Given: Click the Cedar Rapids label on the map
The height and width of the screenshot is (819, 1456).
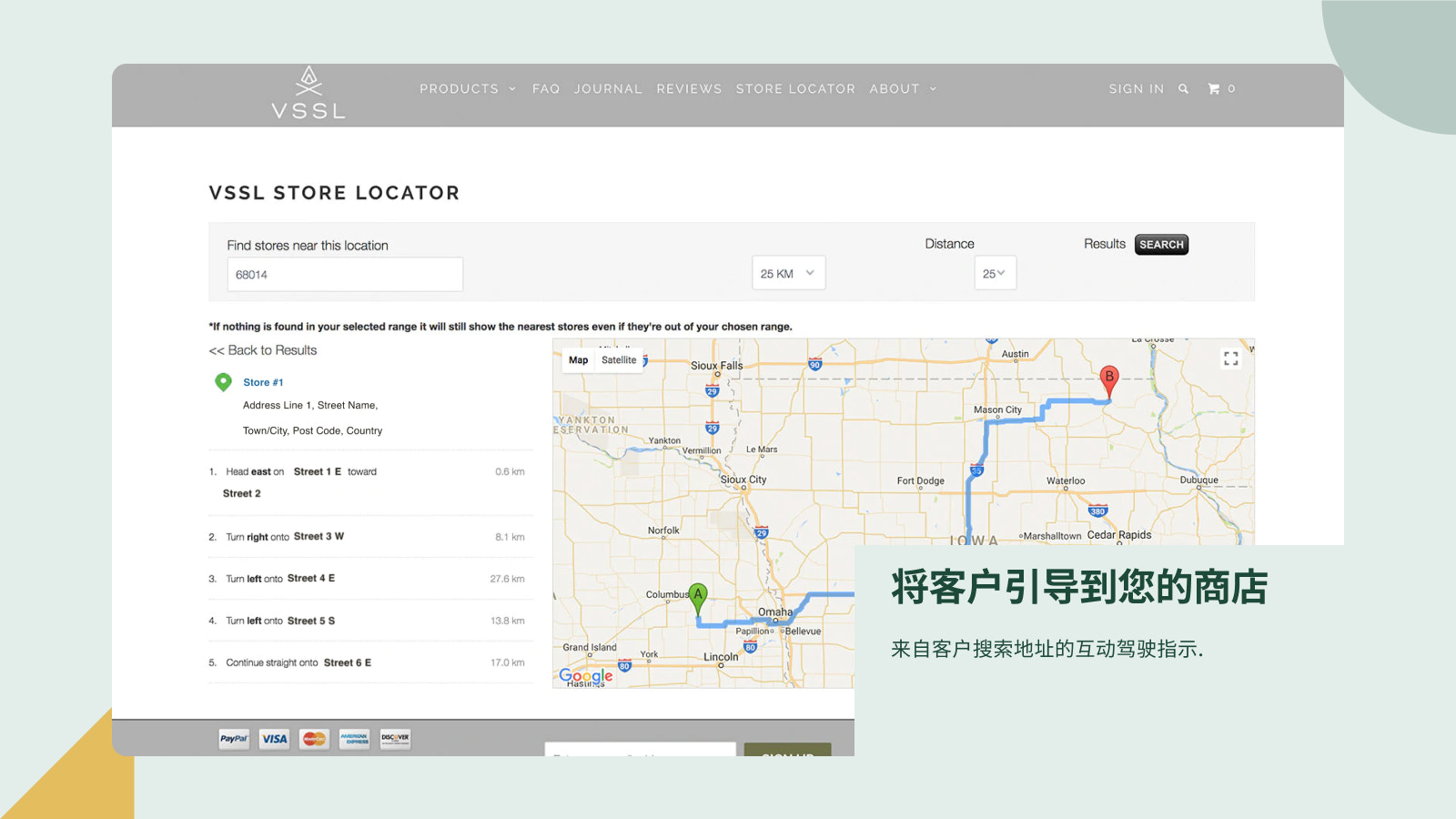Looking at the screenshot, I should (1119, 535).
